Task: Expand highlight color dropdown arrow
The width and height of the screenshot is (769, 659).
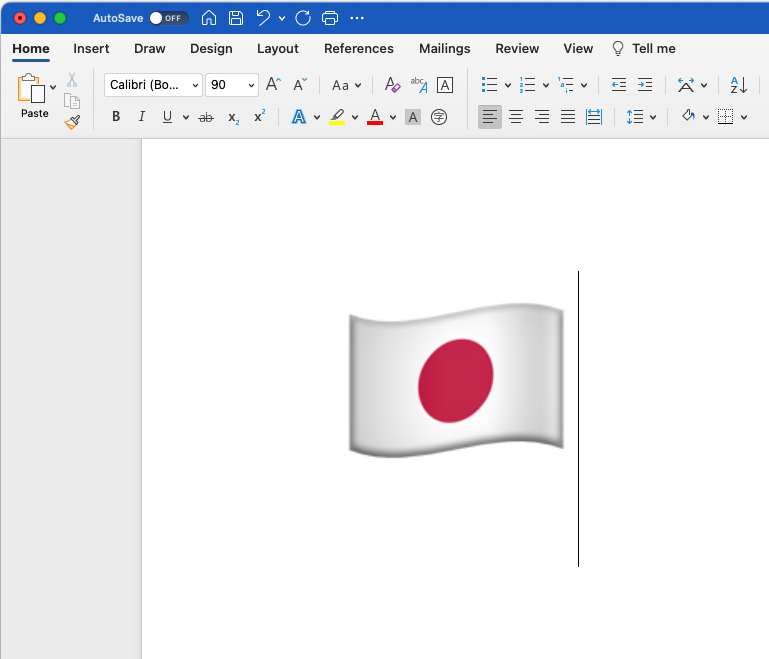Action: [355, 117]
